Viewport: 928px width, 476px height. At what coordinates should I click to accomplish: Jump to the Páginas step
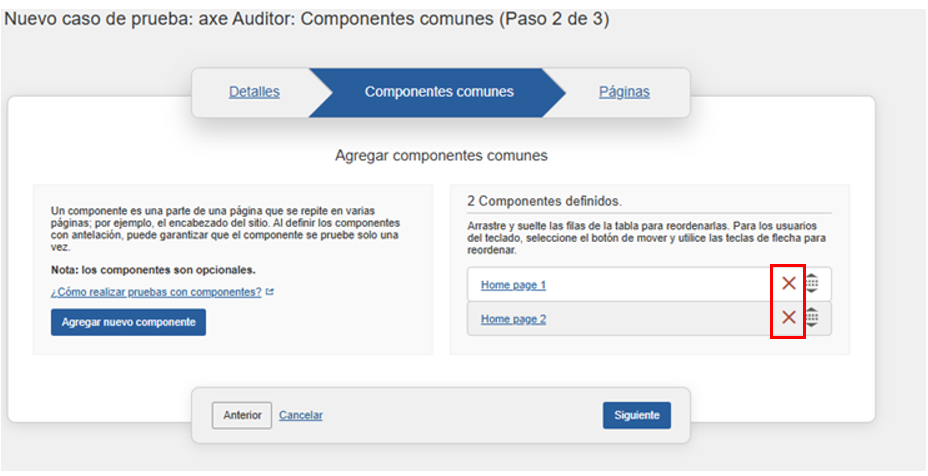(624, 92)
